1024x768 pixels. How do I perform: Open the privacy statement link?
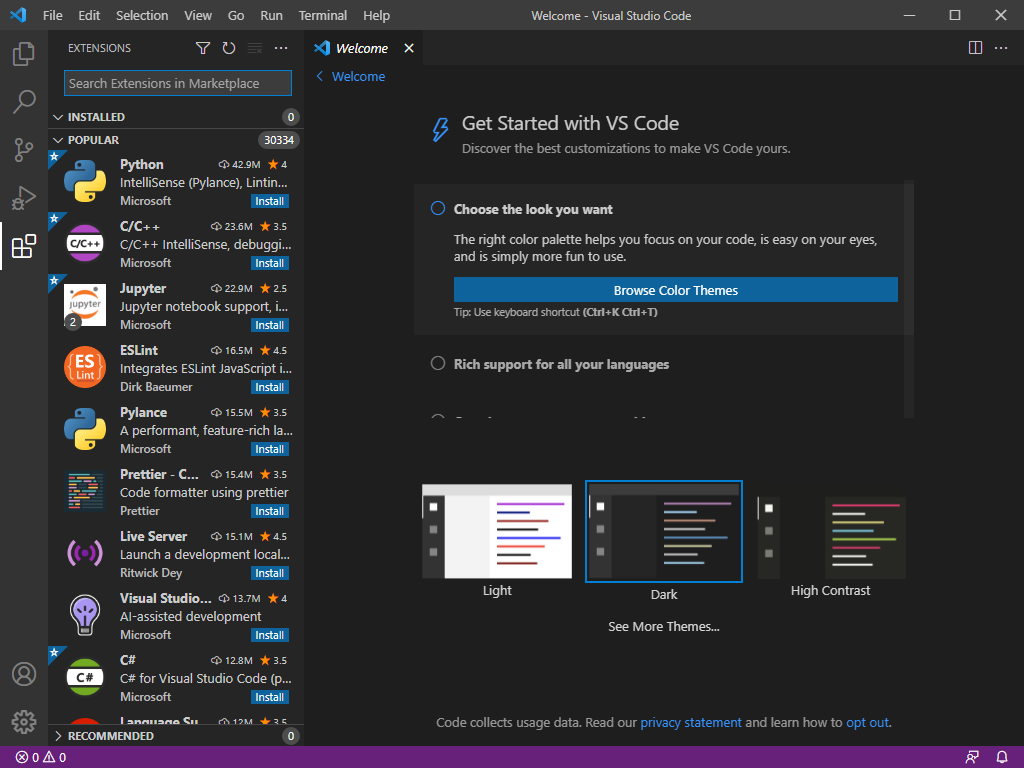coord(691,722)
